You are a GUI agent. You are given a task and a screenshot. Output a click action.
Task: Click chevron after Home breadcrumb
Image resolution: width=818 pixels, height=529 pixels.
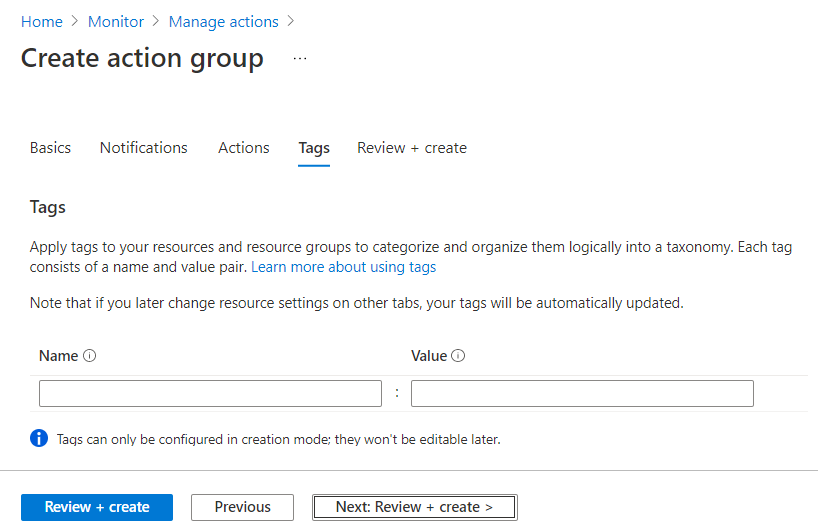pyautogui.click(x=75, y=21)
